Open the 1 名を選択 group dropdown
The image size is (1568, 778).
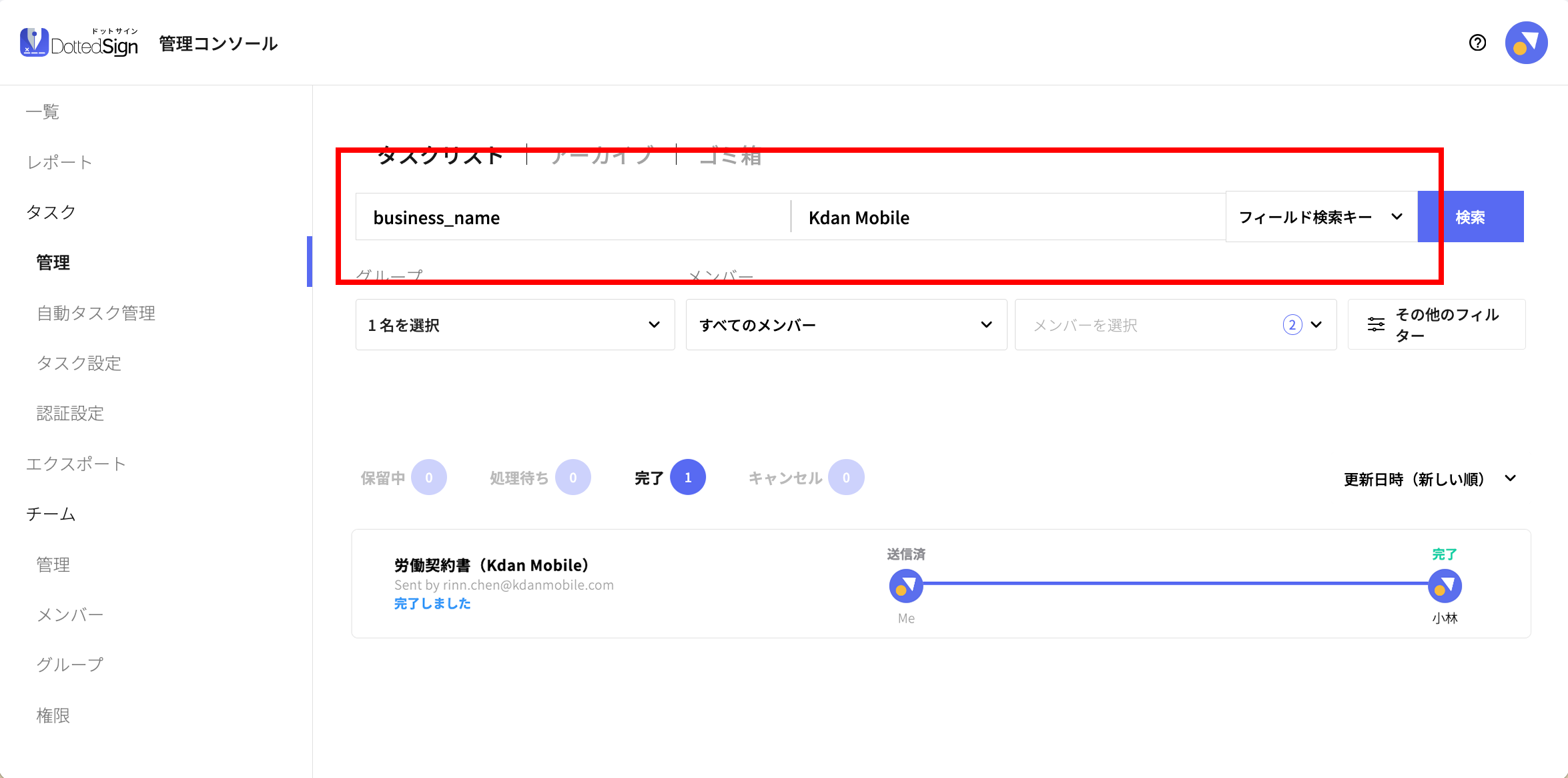click(x=515, y=325)
